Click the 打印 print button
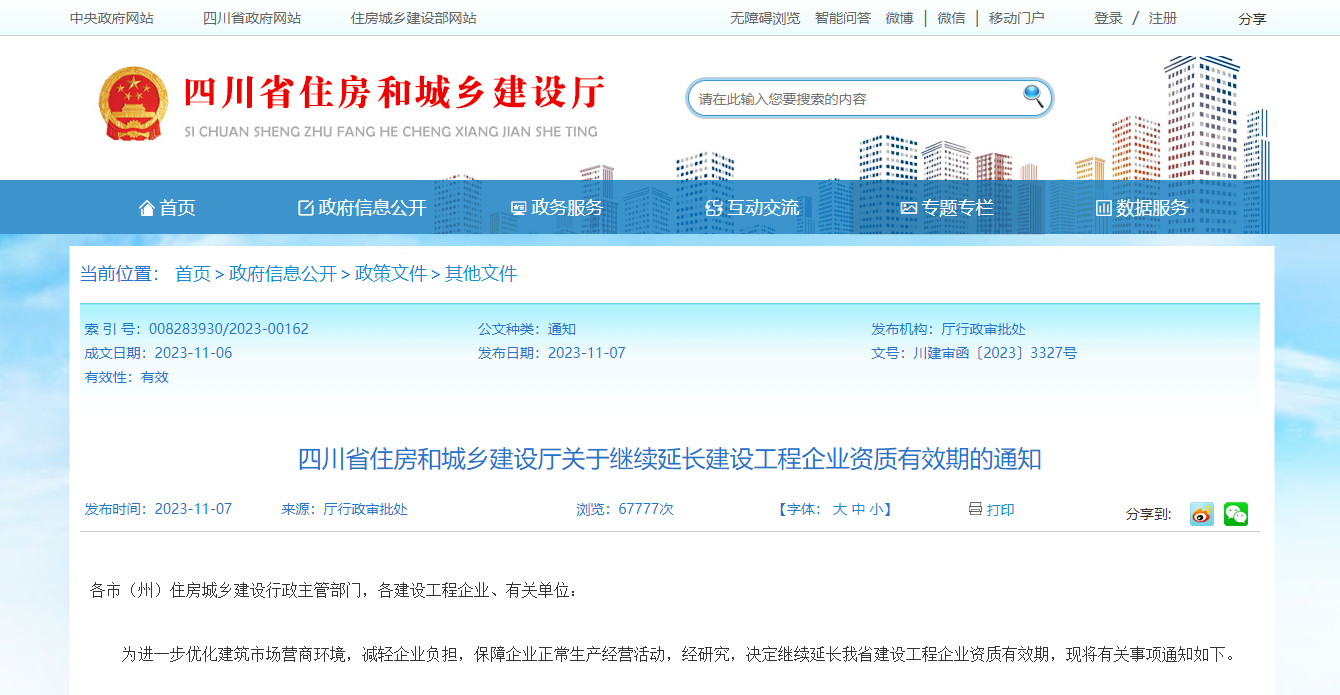The height and width of the screenshot is (695, 1340). 991,510
